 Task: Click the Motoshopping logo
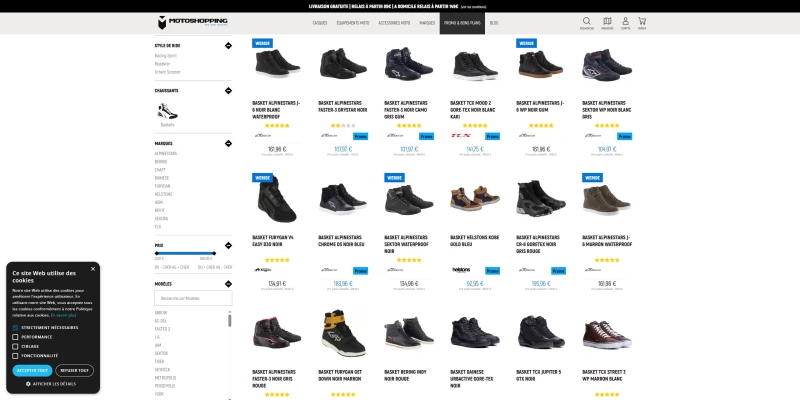[x=192, y=22]
